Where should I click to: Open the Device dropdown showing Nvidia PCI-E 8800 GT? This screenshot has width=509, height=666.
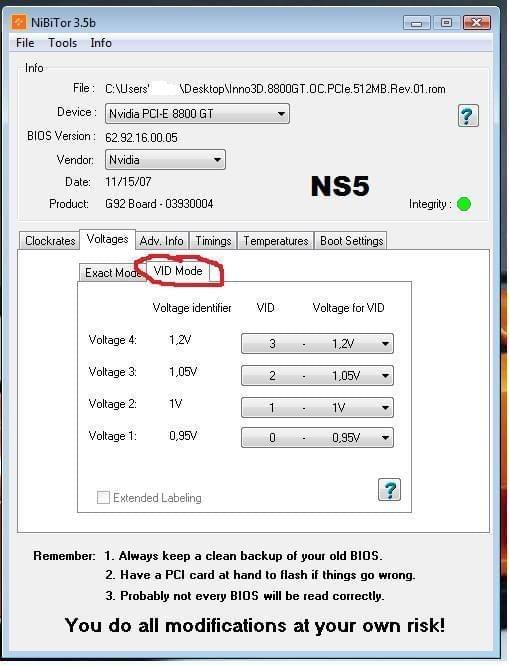(x=197, y=114)
